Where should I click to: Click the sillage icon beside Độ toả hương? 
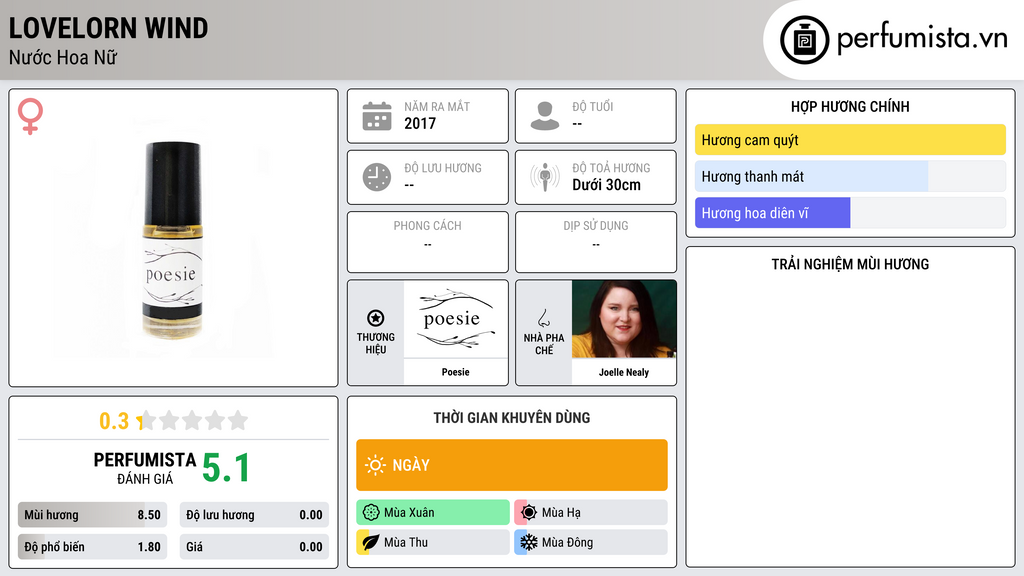[545, 177]
